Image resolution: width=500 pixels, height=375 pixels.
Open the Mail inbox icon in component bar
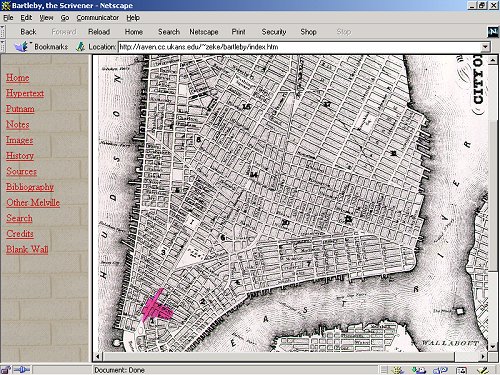(419, 370)
